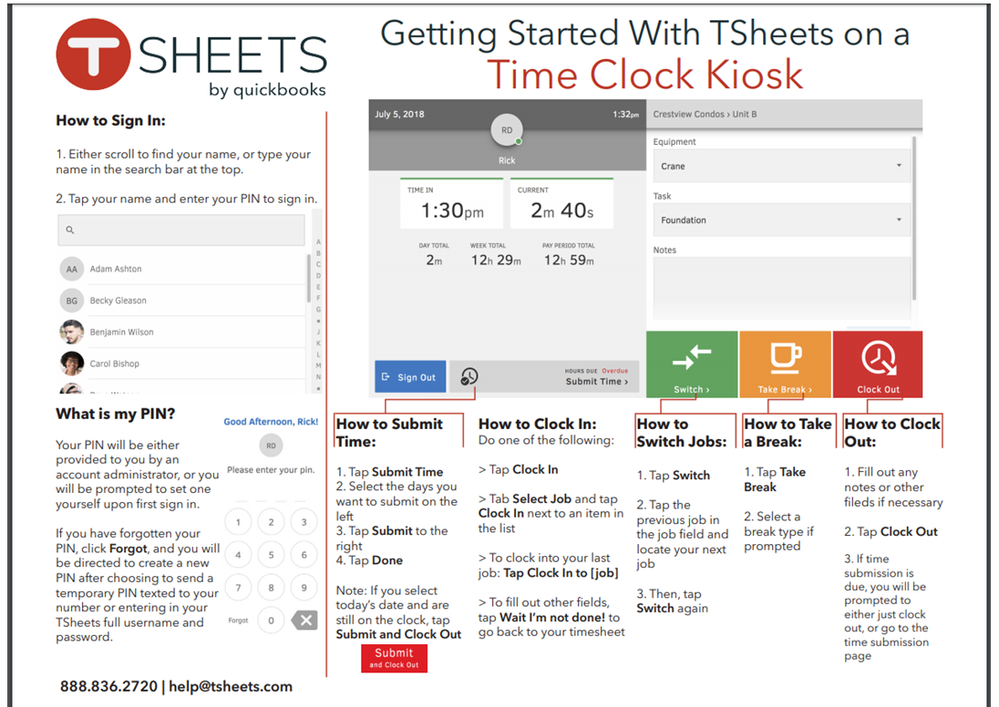Screen dimensions: 999x707
Task: Select Benjamin Wilson from the list
Action: point(182,332)
